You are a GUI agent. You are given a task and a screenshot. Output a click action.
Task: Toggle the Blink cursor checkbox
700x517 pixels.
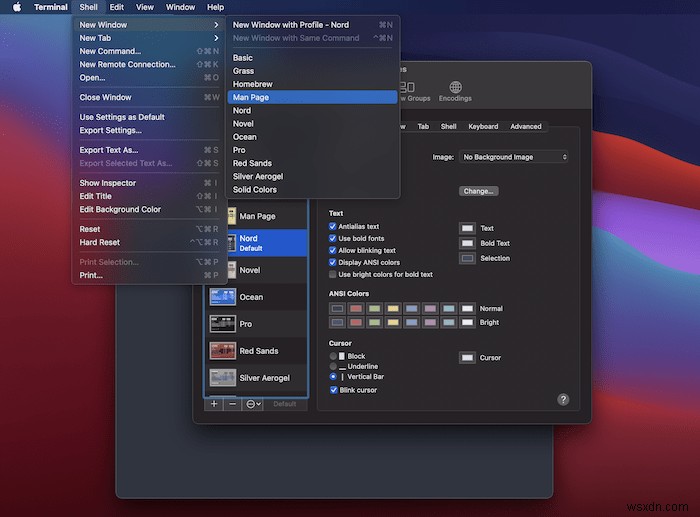coord(333,390)
